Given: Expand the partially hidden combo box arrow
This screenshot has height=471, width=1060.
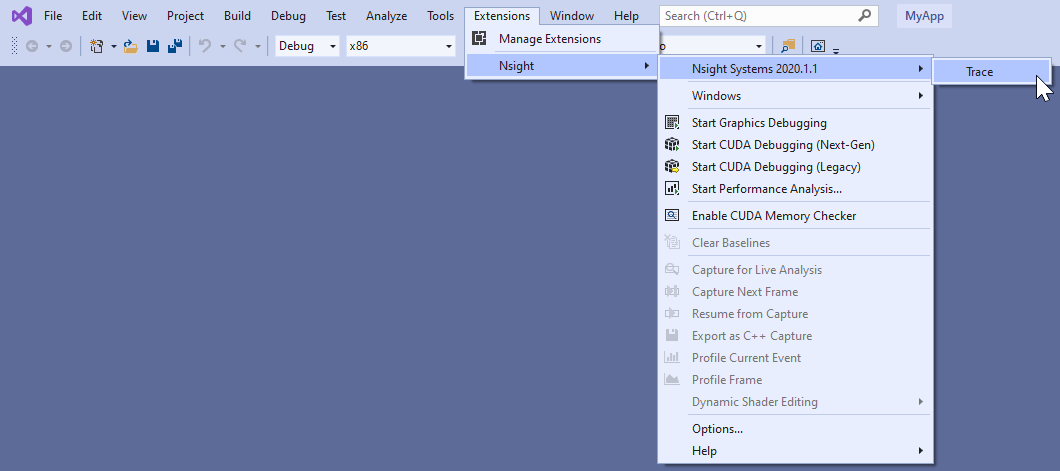Looking at the screenshot, I should [x=759, y=46].
